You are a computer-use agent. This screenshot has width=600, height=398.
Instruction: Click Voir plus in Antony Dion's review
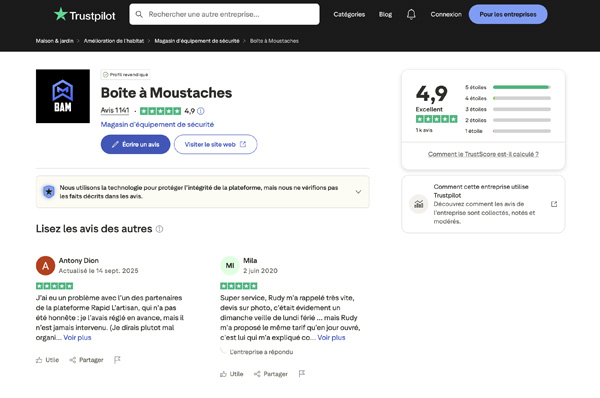click(77, 338)
